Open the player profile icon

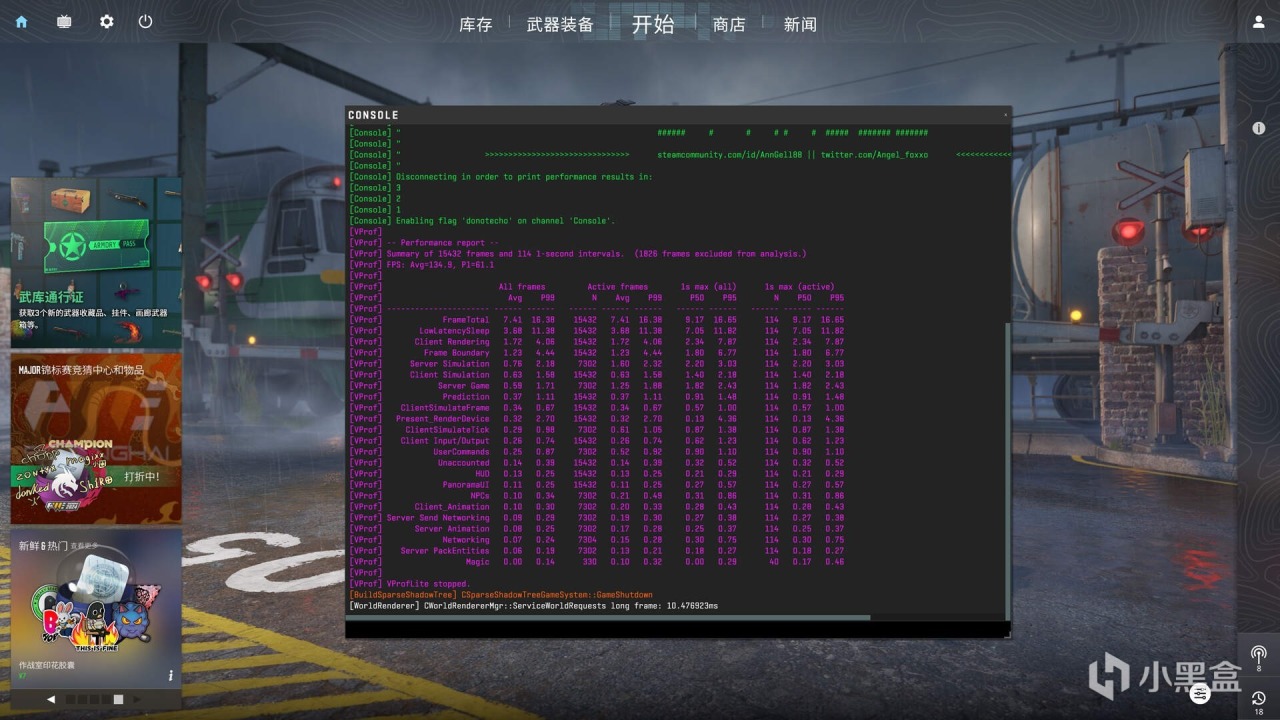tap(1258, 22)
